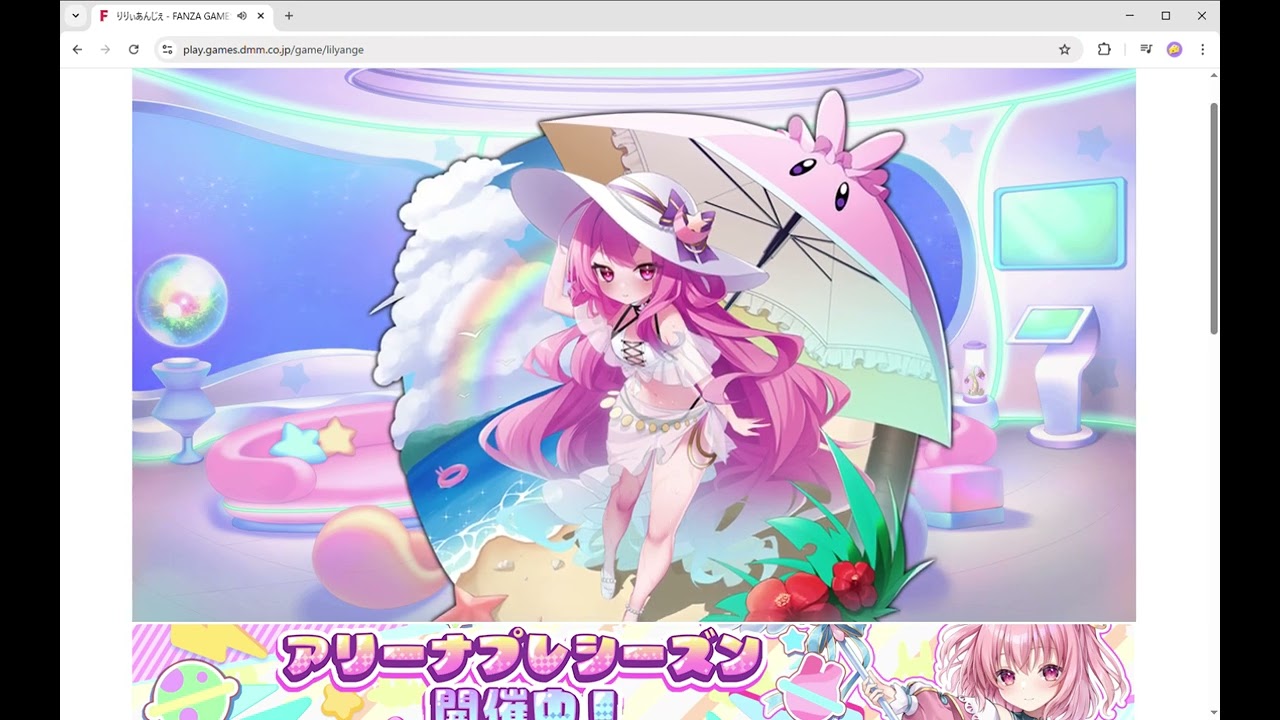Image resolution: width=1280 pixels, height=720 pixels.
Task: Click the scrollbar's down arrow
Action: tap(1214, 713)
